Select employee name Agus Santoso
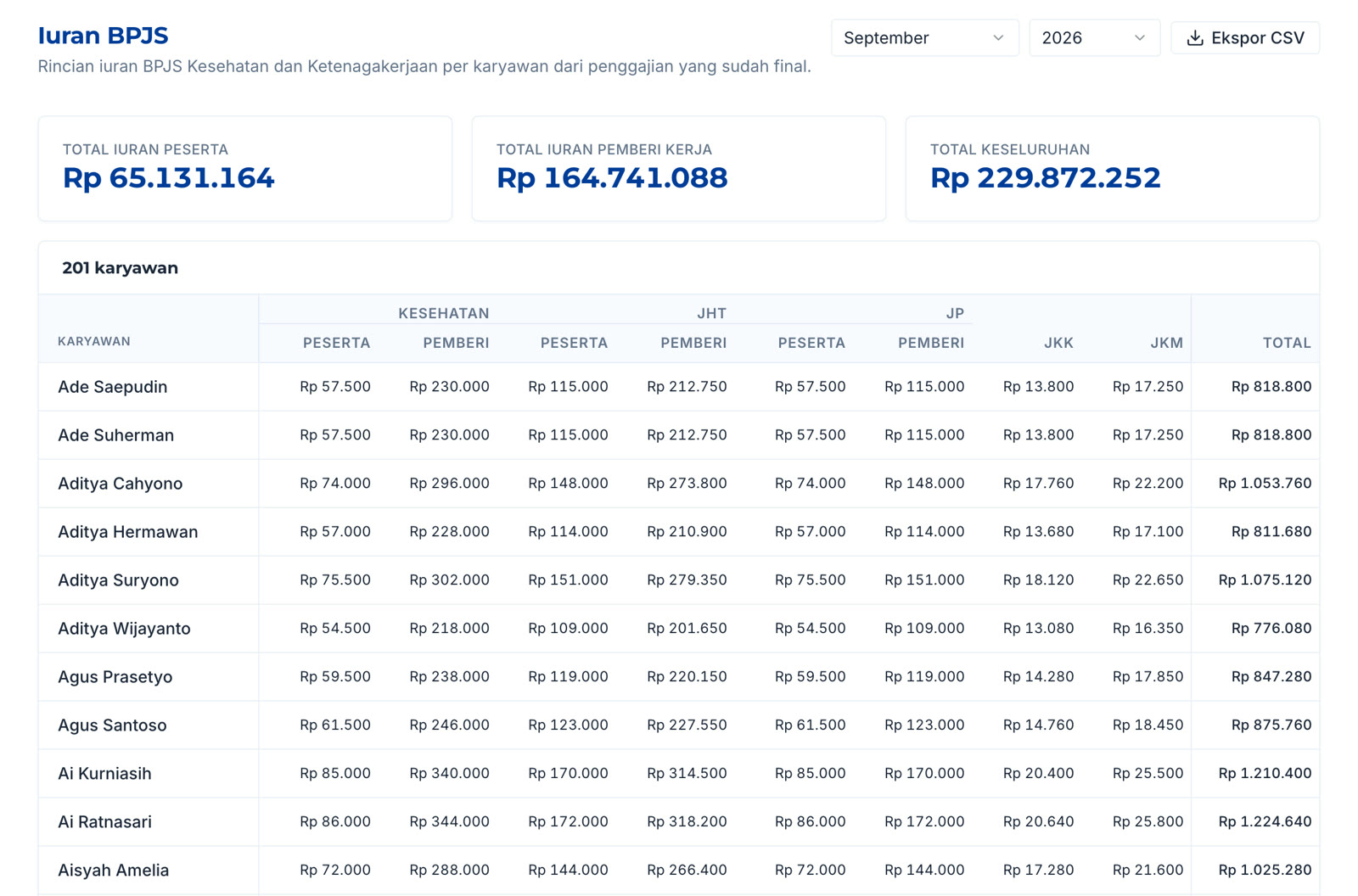Screen dimensions: 1358x896 tap(112, 725)
